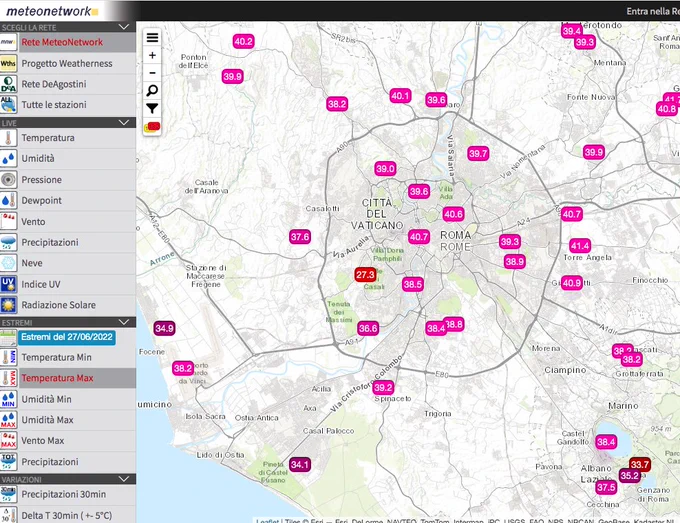Select the Radiazione Solare sun icon
Image resolution: width=680 pixels, height=523 pixels.
[x=8, y=305]
